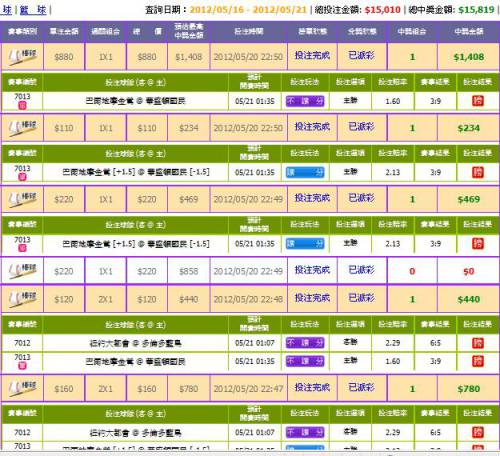
Task: Click the 投注完成 status in the $880 row
Action: [312, 55]
